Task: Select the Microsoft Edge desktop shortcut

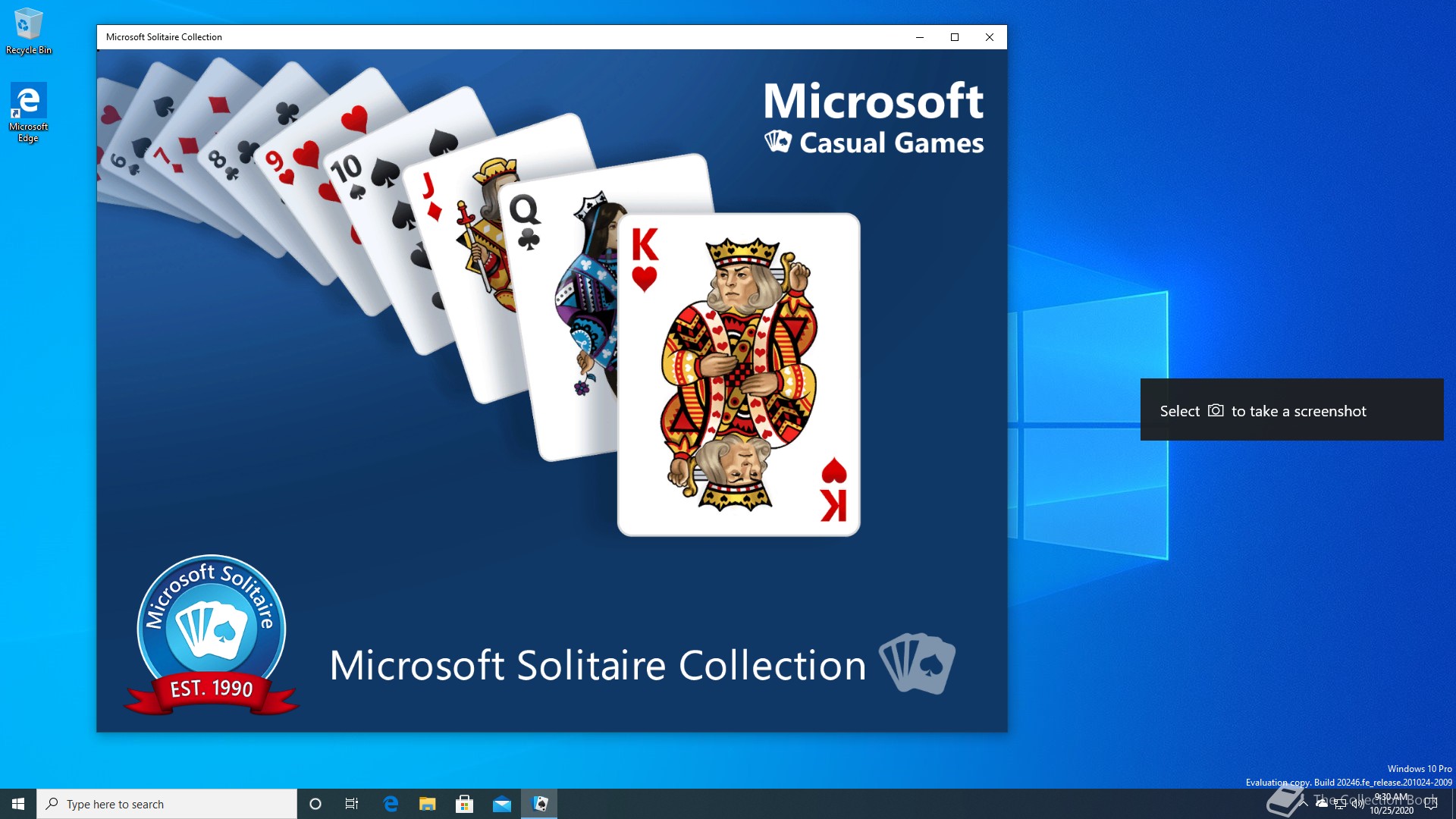Action: coord(28,112)
